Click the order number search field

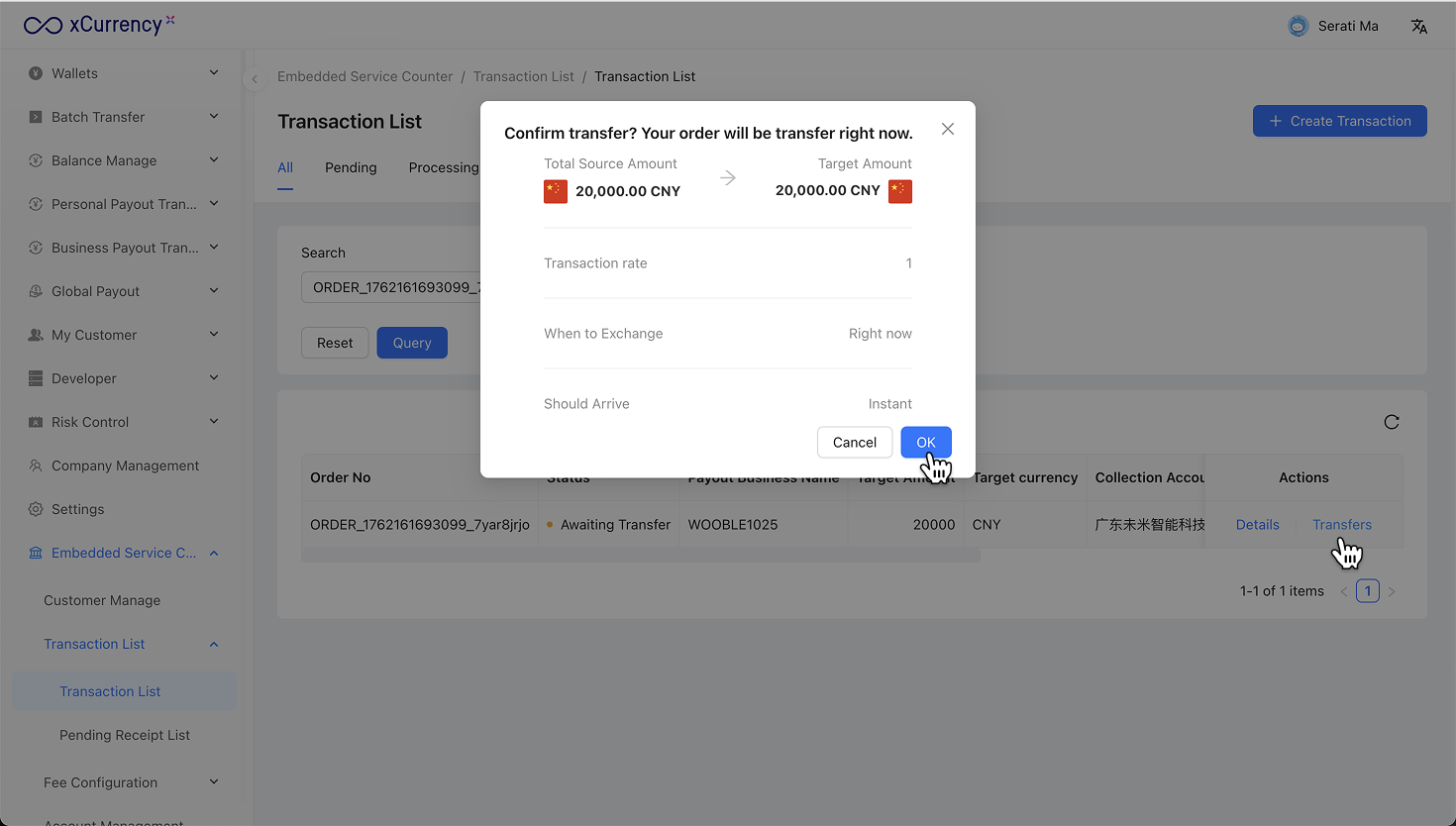[392, 287]
